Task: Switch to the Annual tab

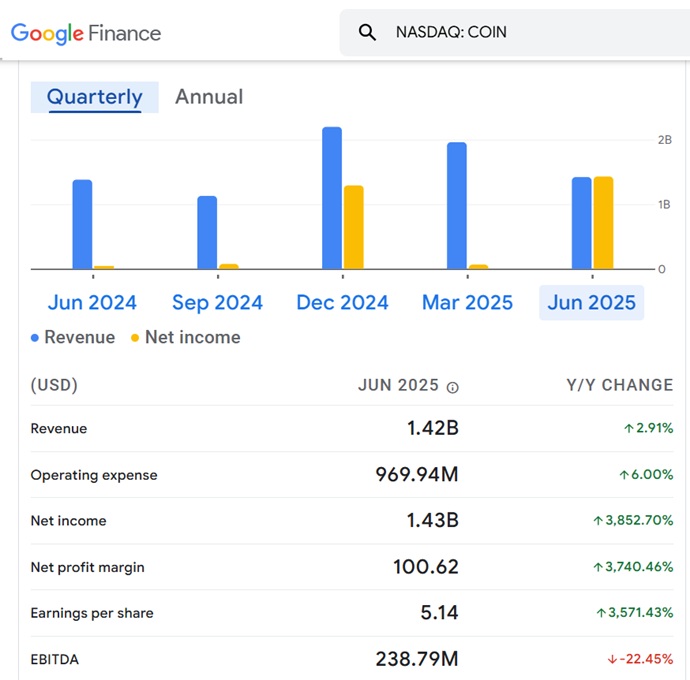Action: coord(209,97)
